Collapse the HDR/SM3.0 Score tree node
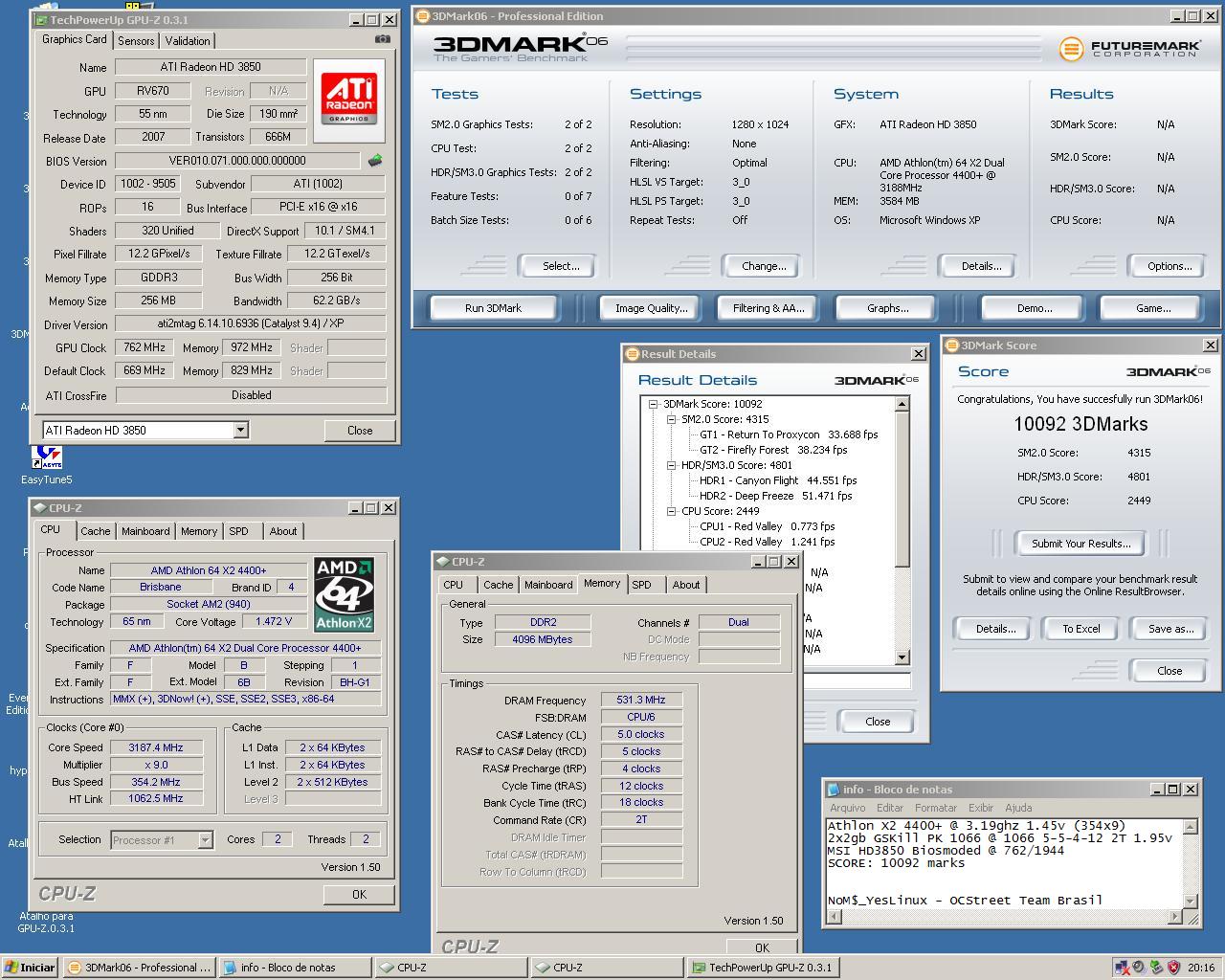The image size is (1225, 980). (672, 465)
